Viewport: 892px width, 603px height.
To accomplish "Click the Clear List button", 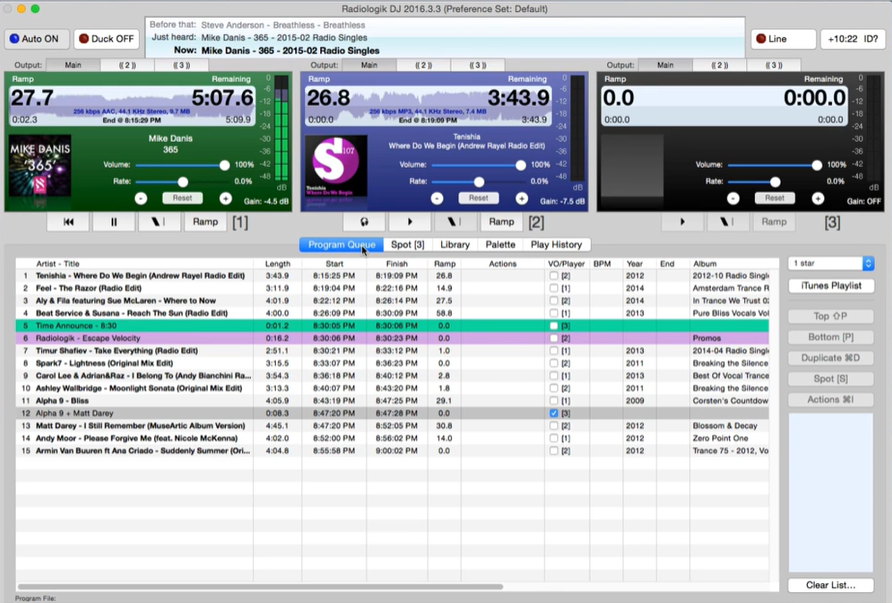I will 831,586.
